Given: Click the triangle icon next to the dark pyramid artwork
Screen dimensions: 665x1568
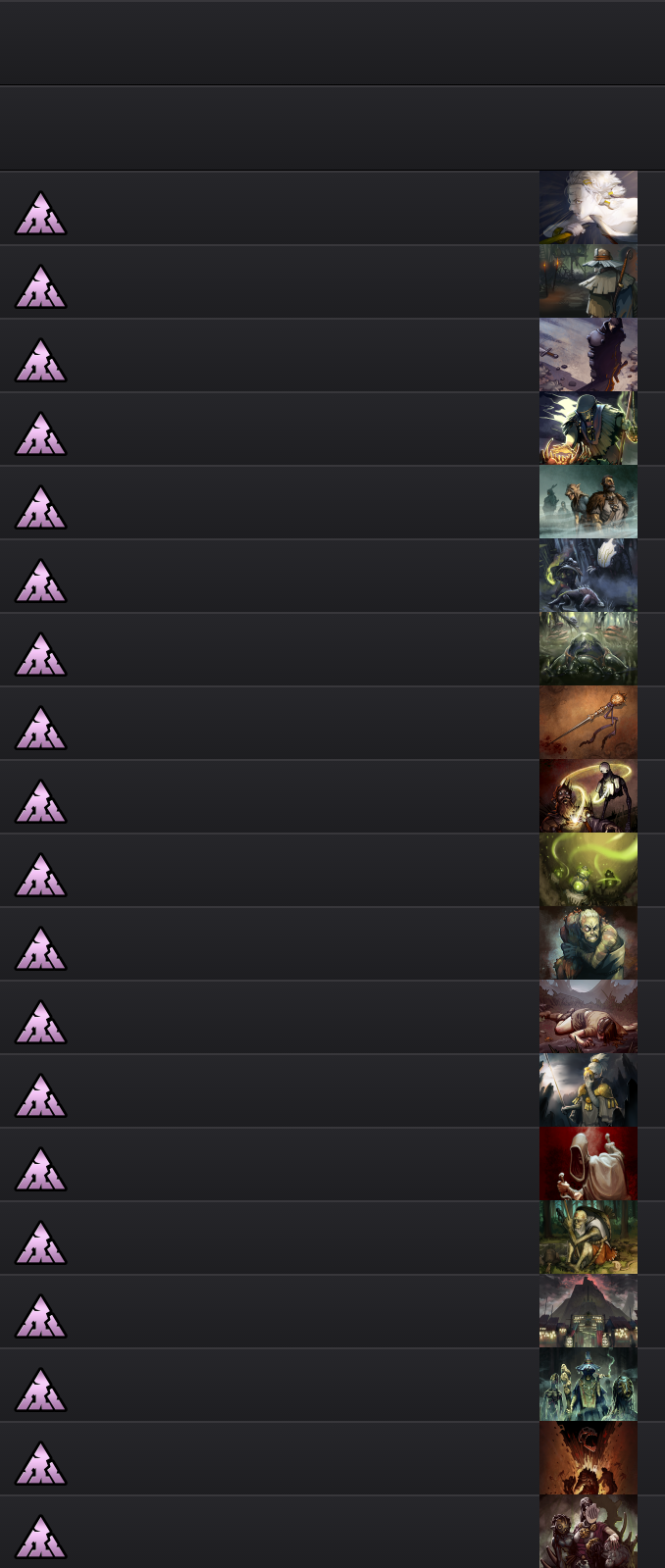Looking at the screenshot, I should [40, 1316].
